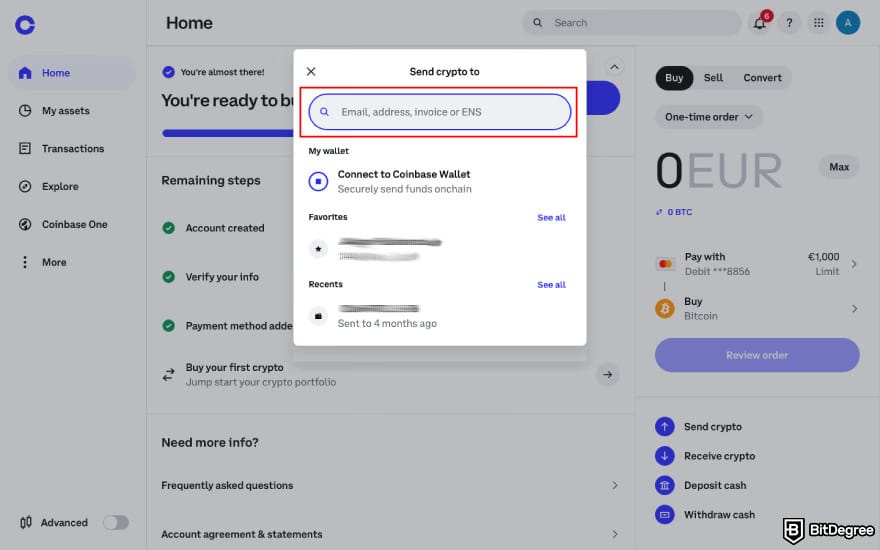Toggle Advanced mode switch
The width and height of the screenshot is (880, 550).
coord(116,522)
